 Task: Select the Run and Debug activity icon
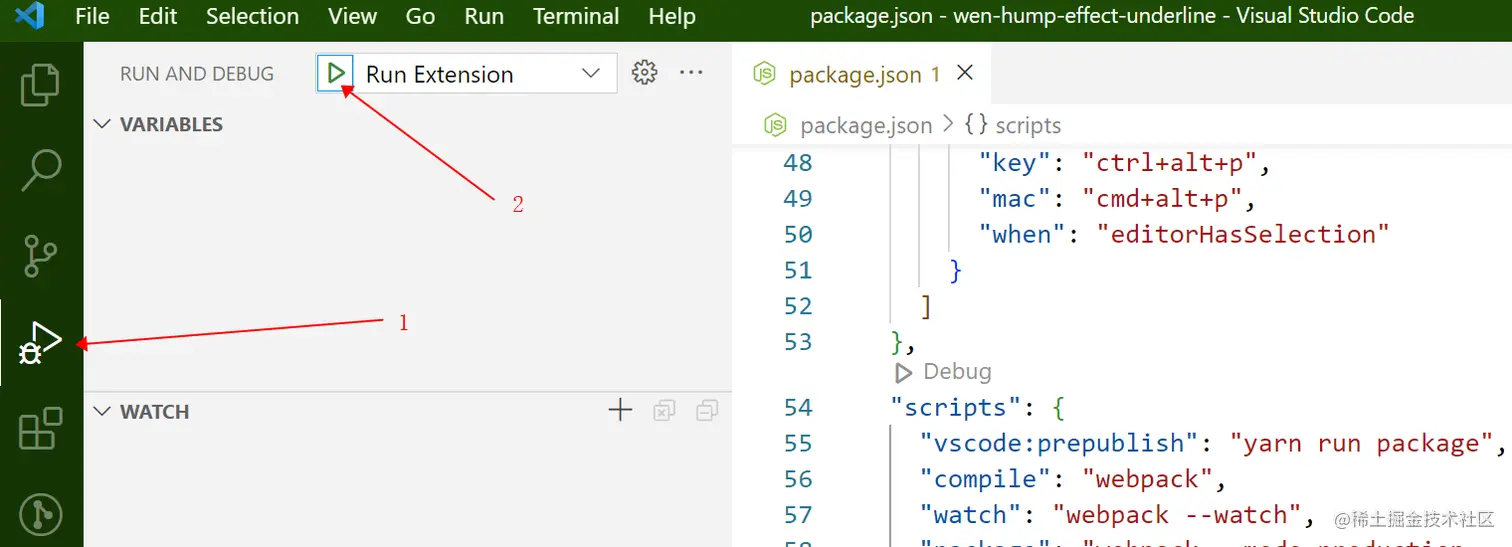[41, 342]
